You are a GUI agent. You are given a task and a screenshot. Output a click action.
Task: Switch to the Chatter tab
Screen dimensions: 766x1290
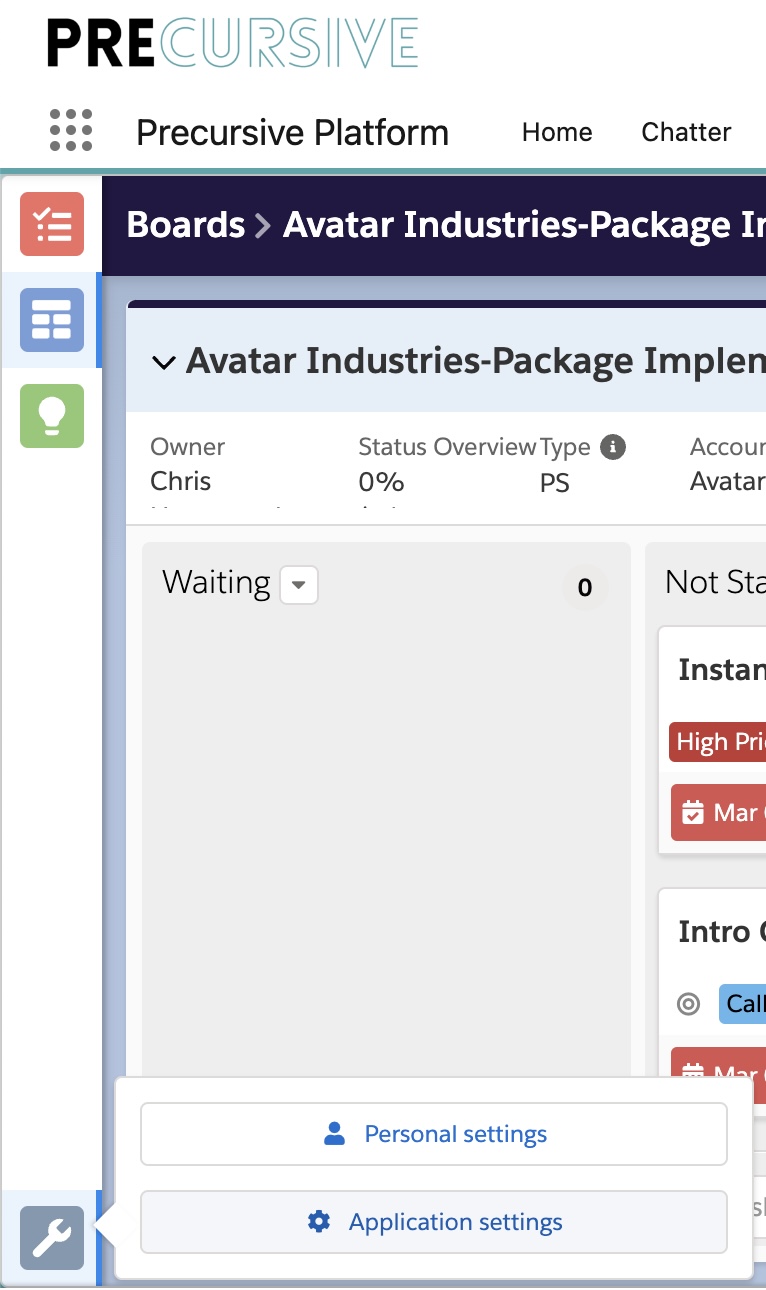click(x=686, y=132)
